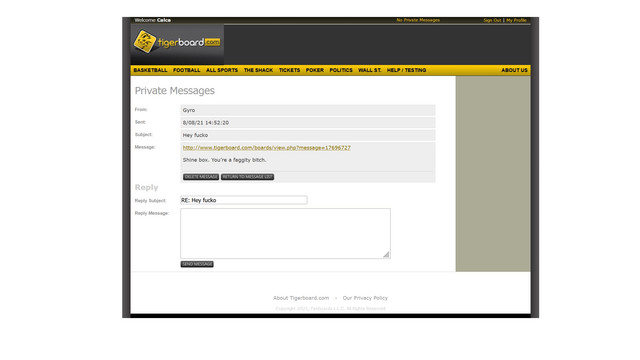Open the About Us page
The height and width of the screenshot is (360, 640).
(x=514, y=70)
